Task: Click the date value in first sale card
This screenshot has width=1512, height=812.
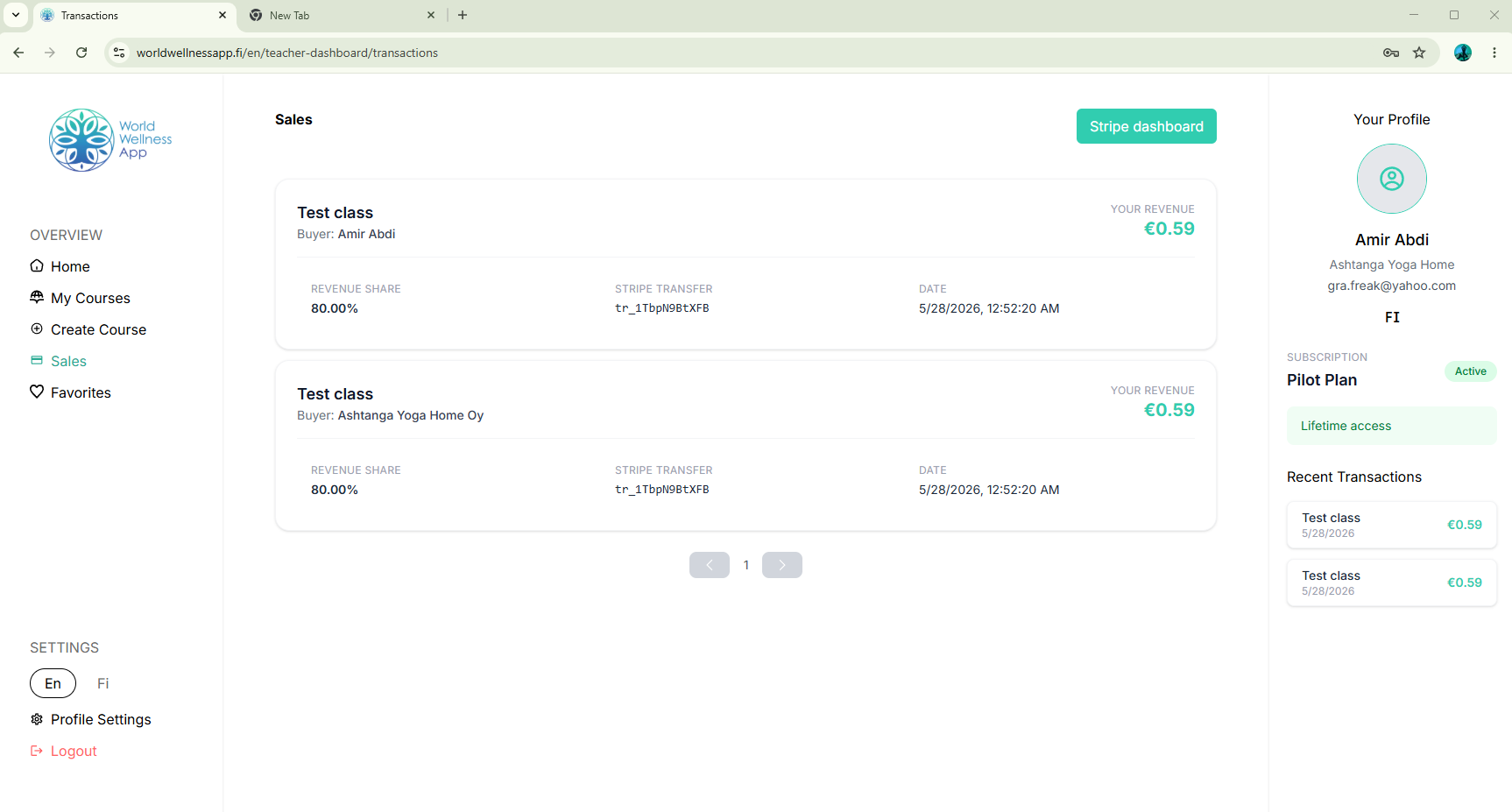Action: click(x=989, y=308)
